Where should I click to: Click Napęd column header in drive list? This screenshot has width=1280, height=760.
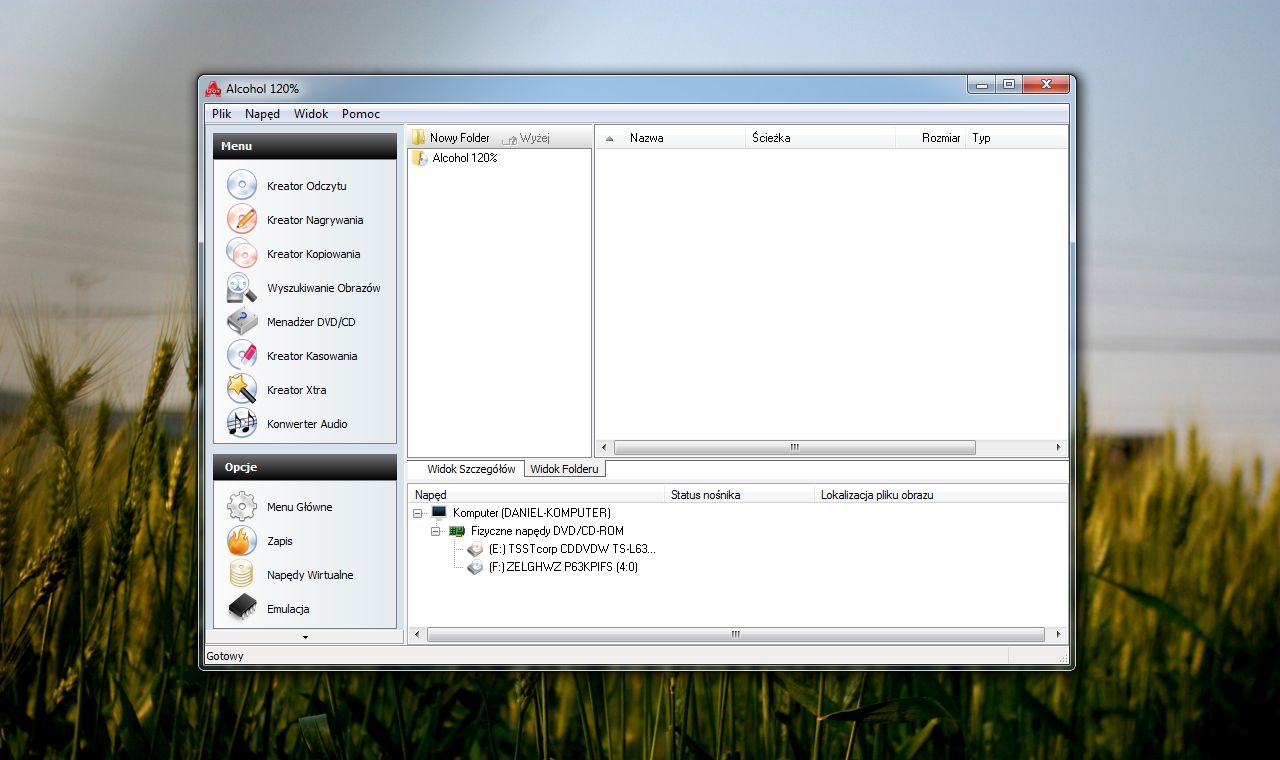tap(537, 495)
